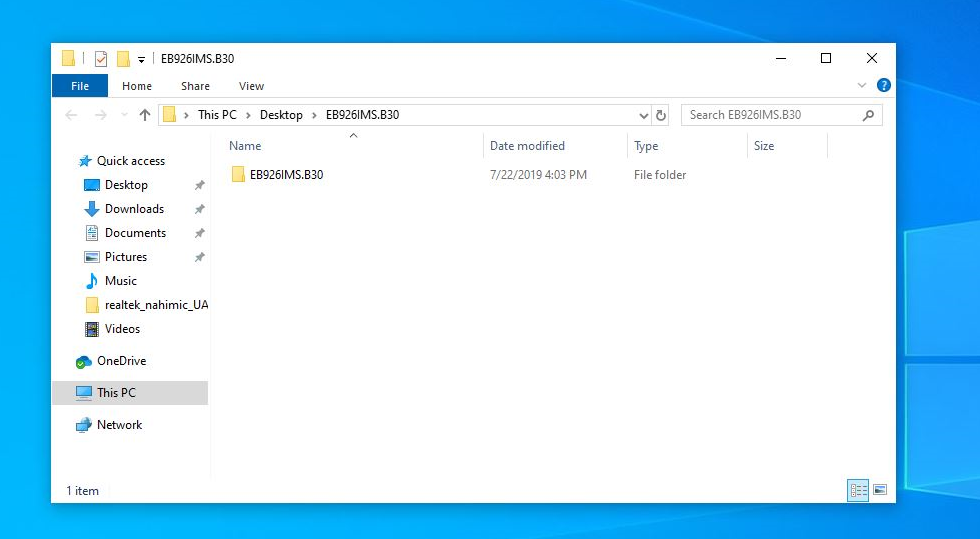Image resolution: width=980 pixels, height=539 pixels.
Task: Open the Customize Quick Access Toolbar dropdown
Action: (142, 60)
